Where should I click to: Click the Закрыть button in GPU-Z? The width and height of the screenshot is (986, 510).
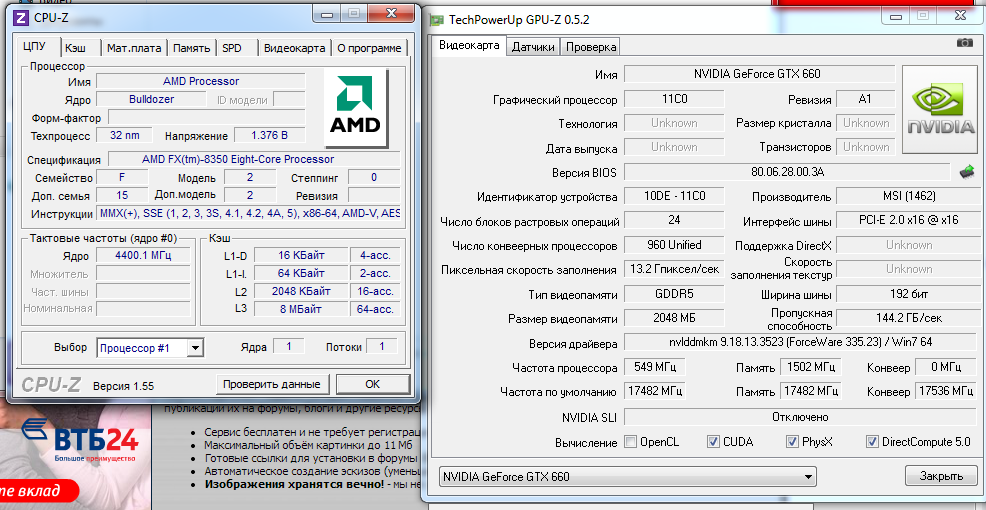(941, 475)
